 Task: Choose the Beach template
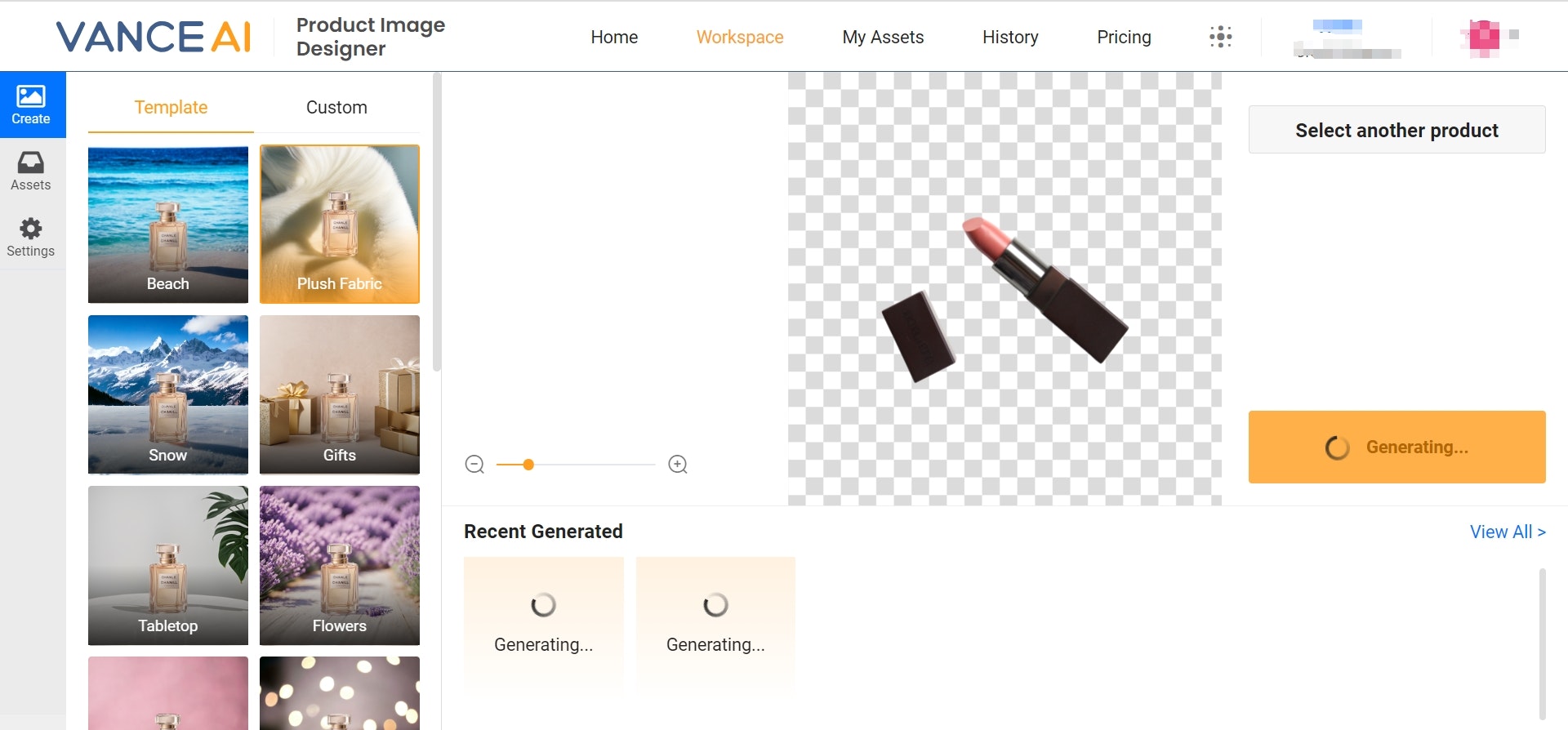168,225
